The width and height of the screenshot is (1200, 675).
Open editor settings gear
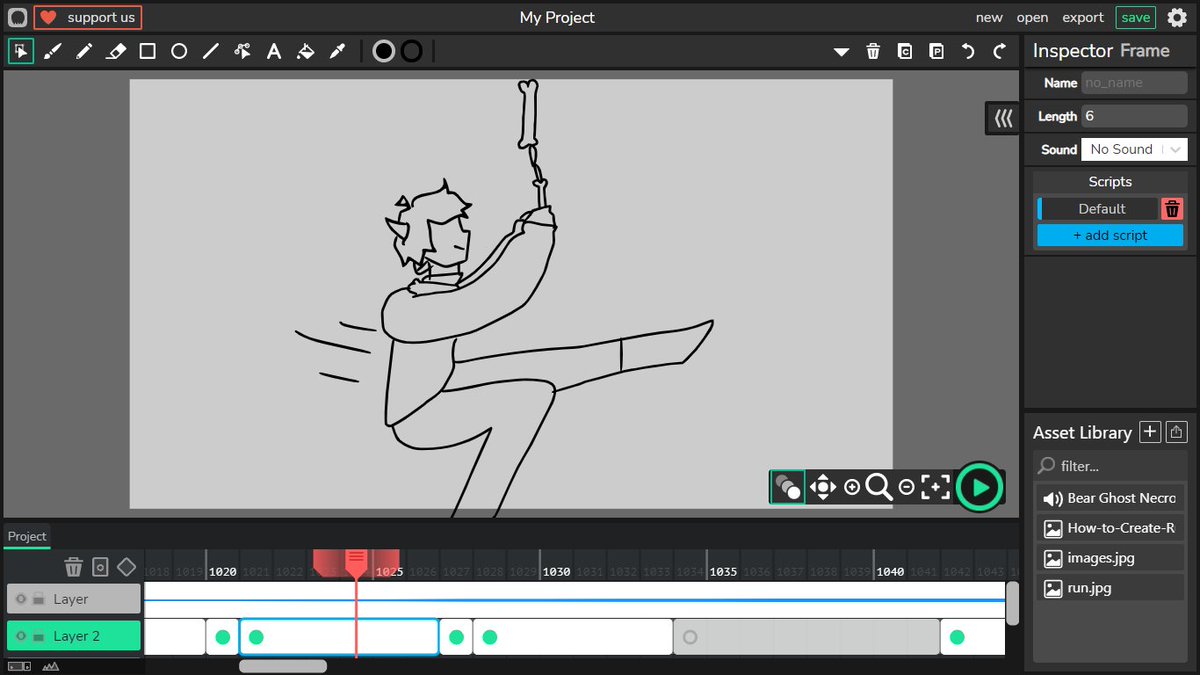coord(1177,17)
